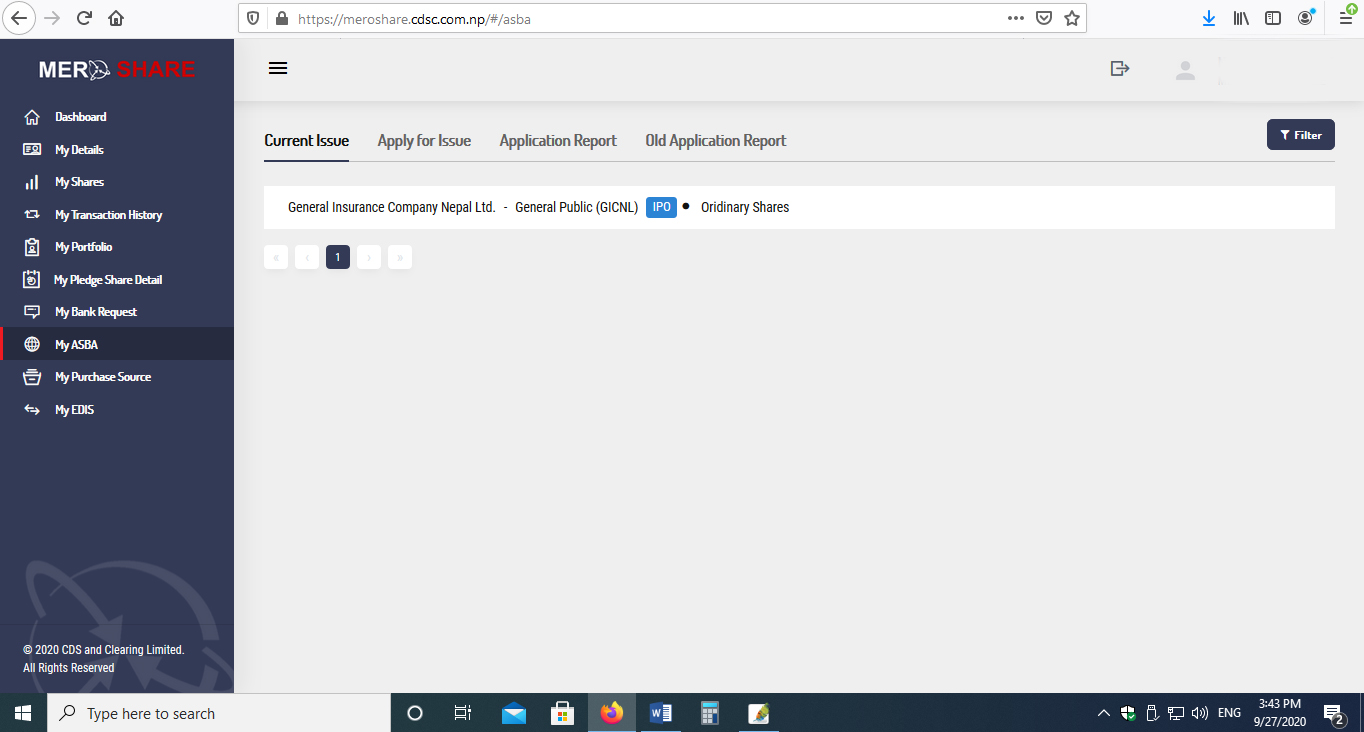The width and height of the screenshot is (1364, 732).
Task: Click the My Portfolio clipboard icon
Action: point(32,247)
